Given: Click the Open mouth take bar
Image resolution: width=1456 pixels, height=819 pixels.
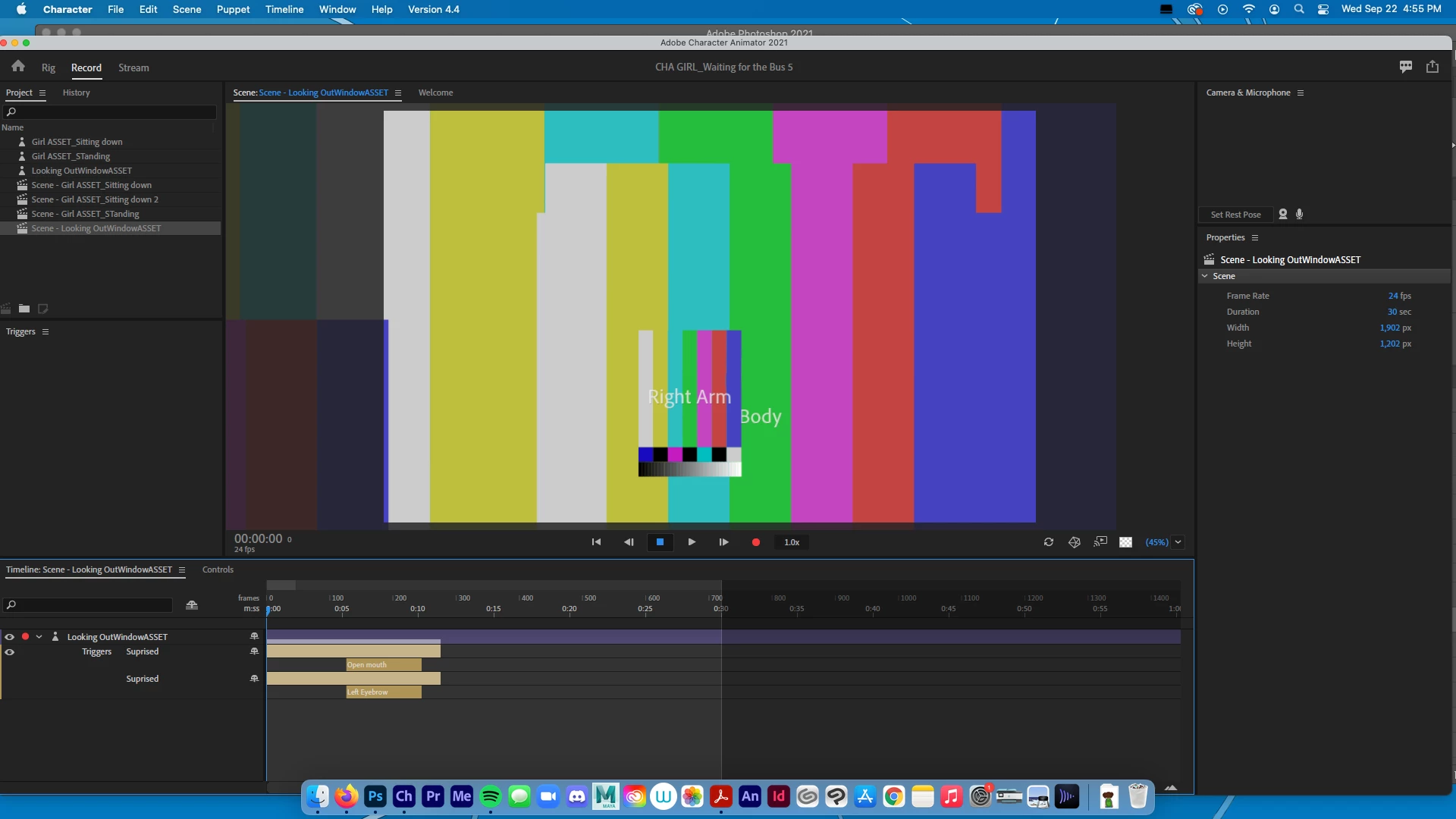Looking at the screenshot, I should click(384, 665).
